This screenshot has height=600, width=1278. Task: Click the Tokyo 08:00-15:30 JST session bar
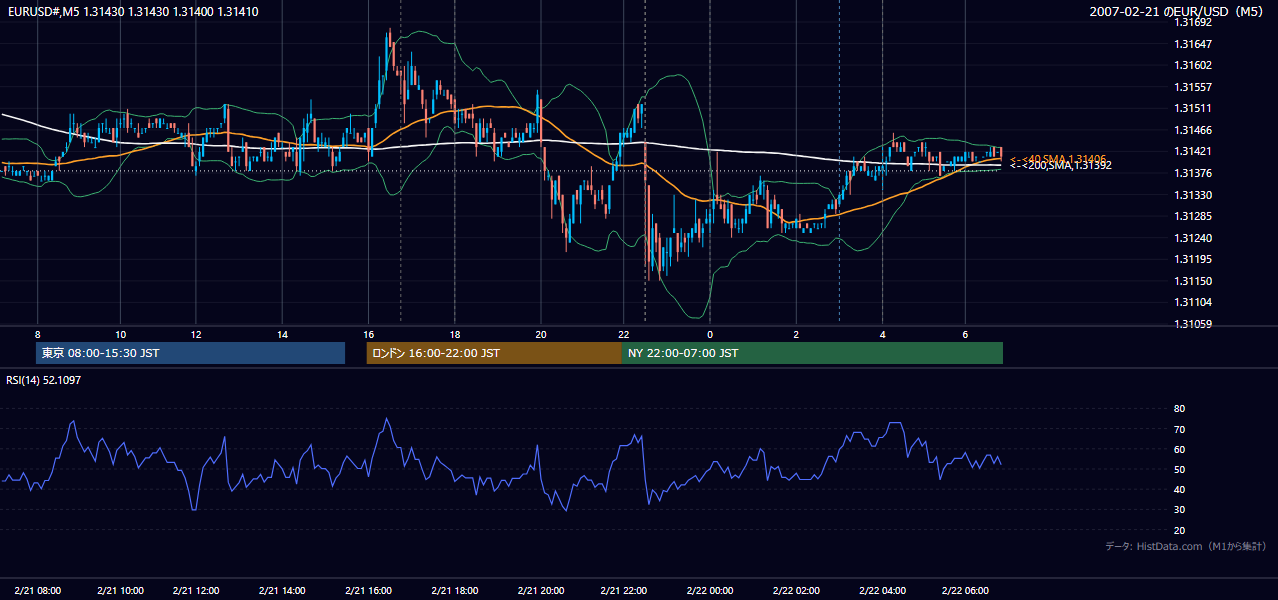click(x=190, y=353)
